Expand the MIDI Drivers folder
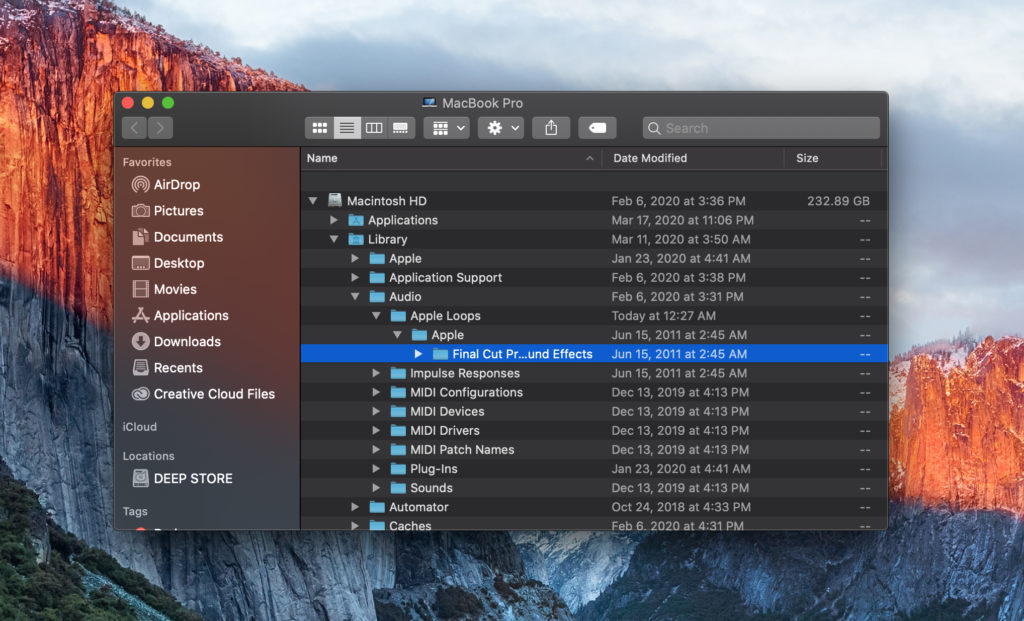The height and width of the screenshot is (621, 1024). click(x=376, y=431)
